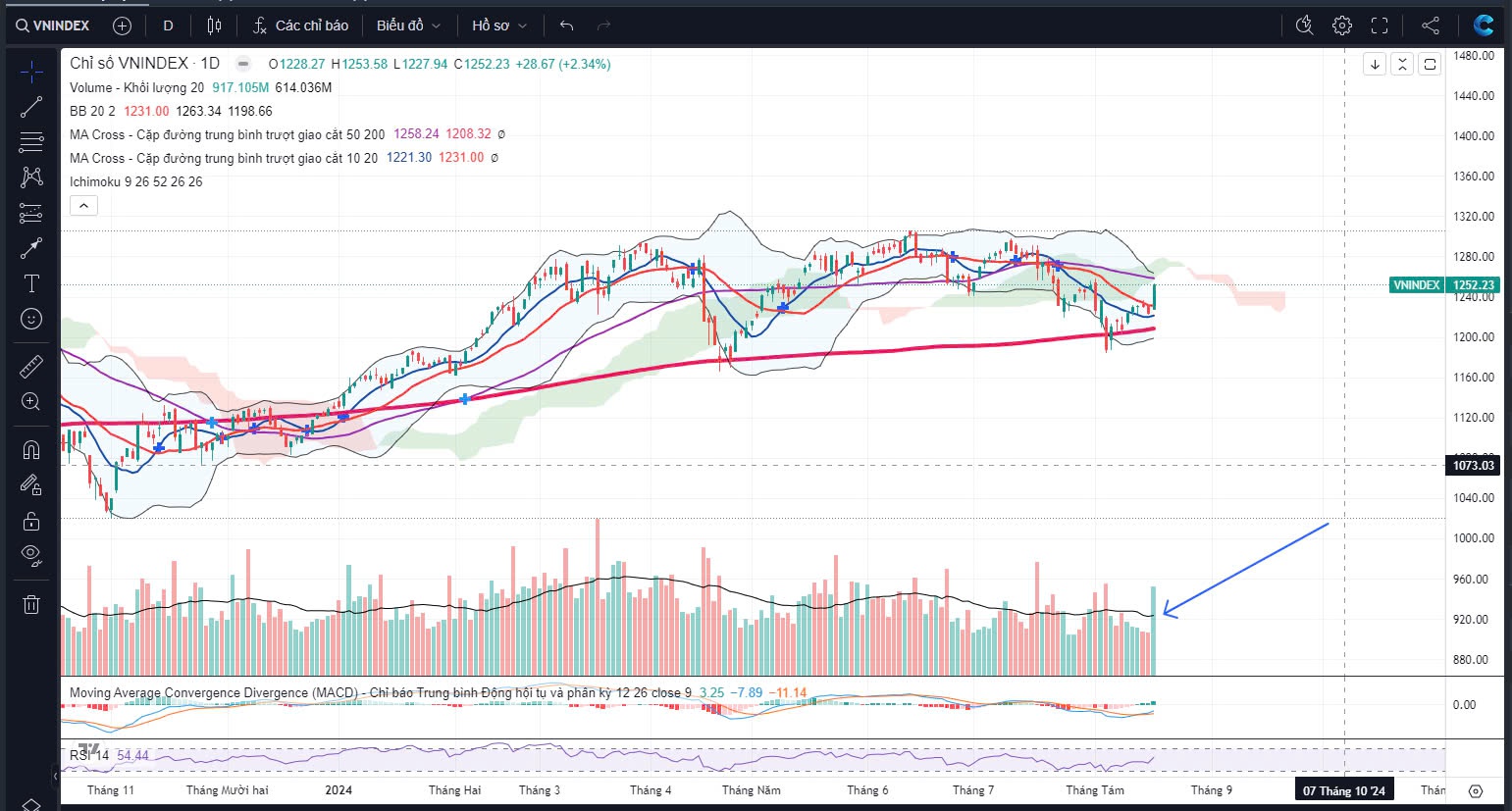Image resolution: width=1512 pixels, height=811 pixels.
Task: Click the 1000.00 price scale label
Action: (x=1474, y=538)
